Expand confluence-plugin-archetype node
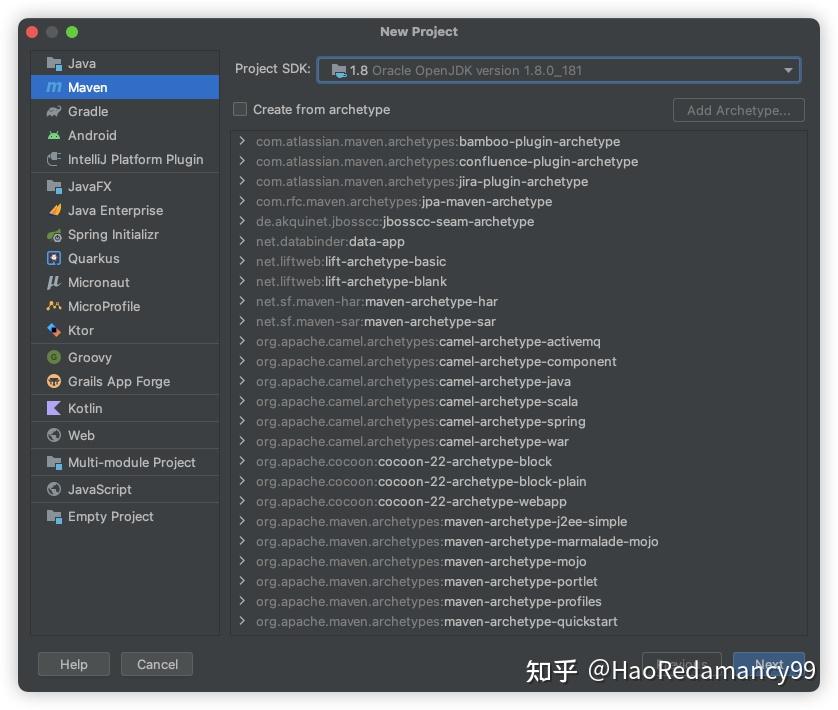Image resolution: width=838 pixels, height=710 pixels. coord(243,161)
